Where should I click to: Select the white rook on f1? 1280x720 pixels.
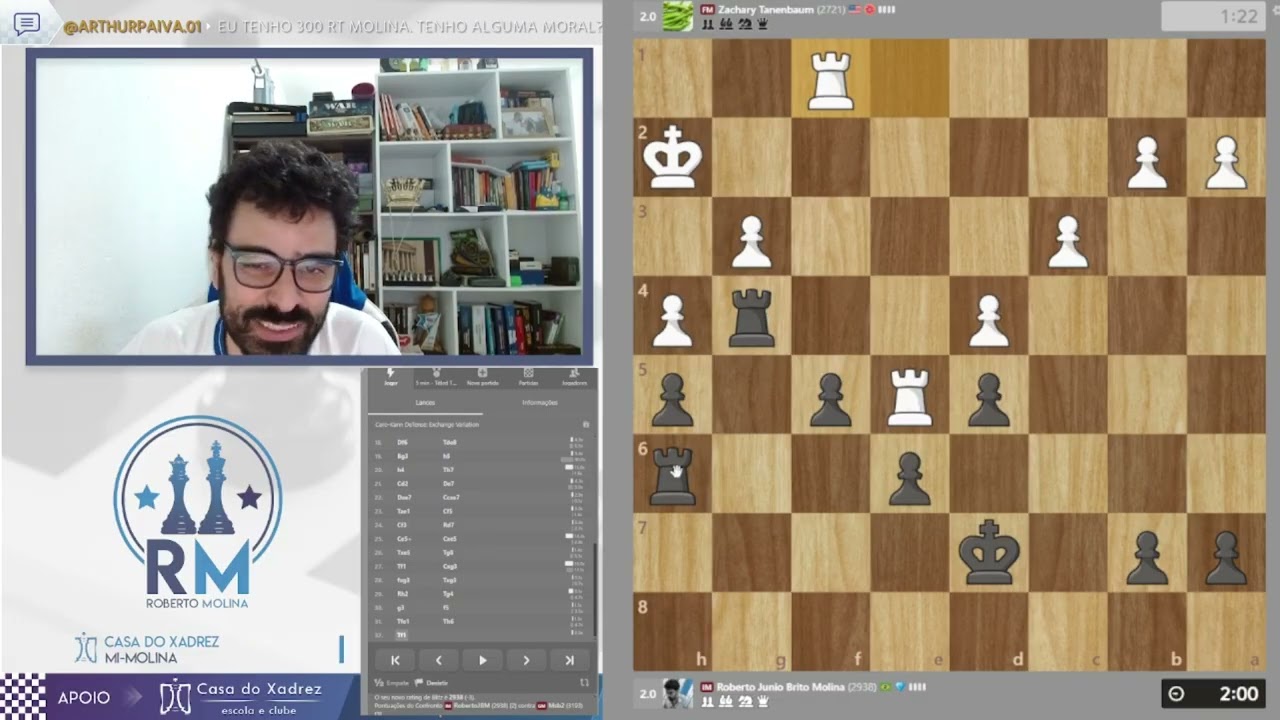[830, 79]
